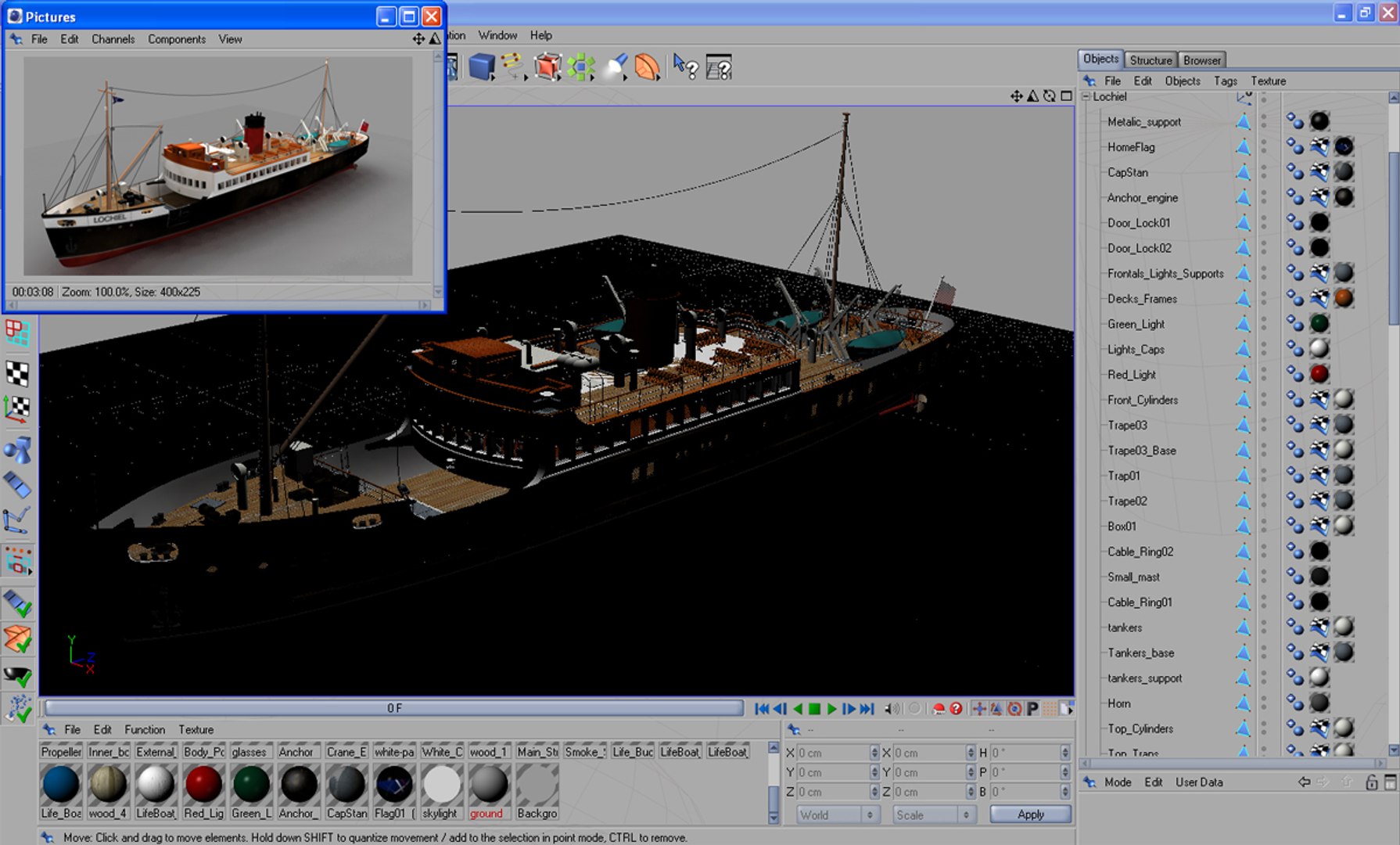Add a light with spotlight icon

tap(616, 67)
